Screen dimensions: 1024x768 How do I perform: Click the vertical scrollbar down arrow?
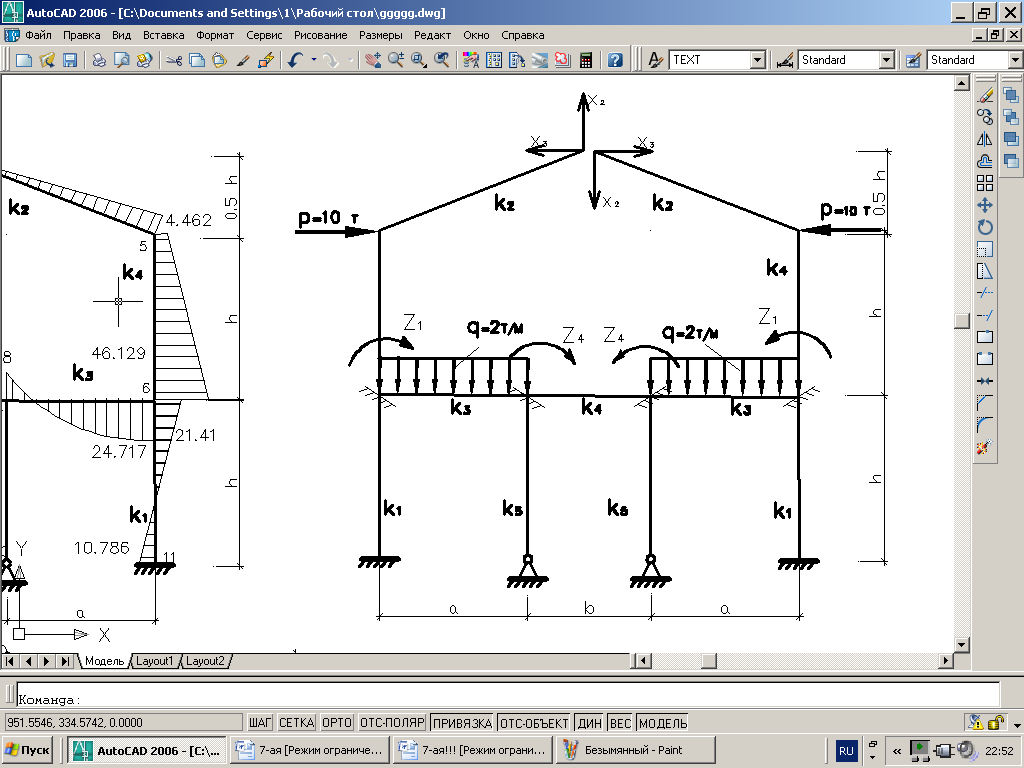point(961,645)
